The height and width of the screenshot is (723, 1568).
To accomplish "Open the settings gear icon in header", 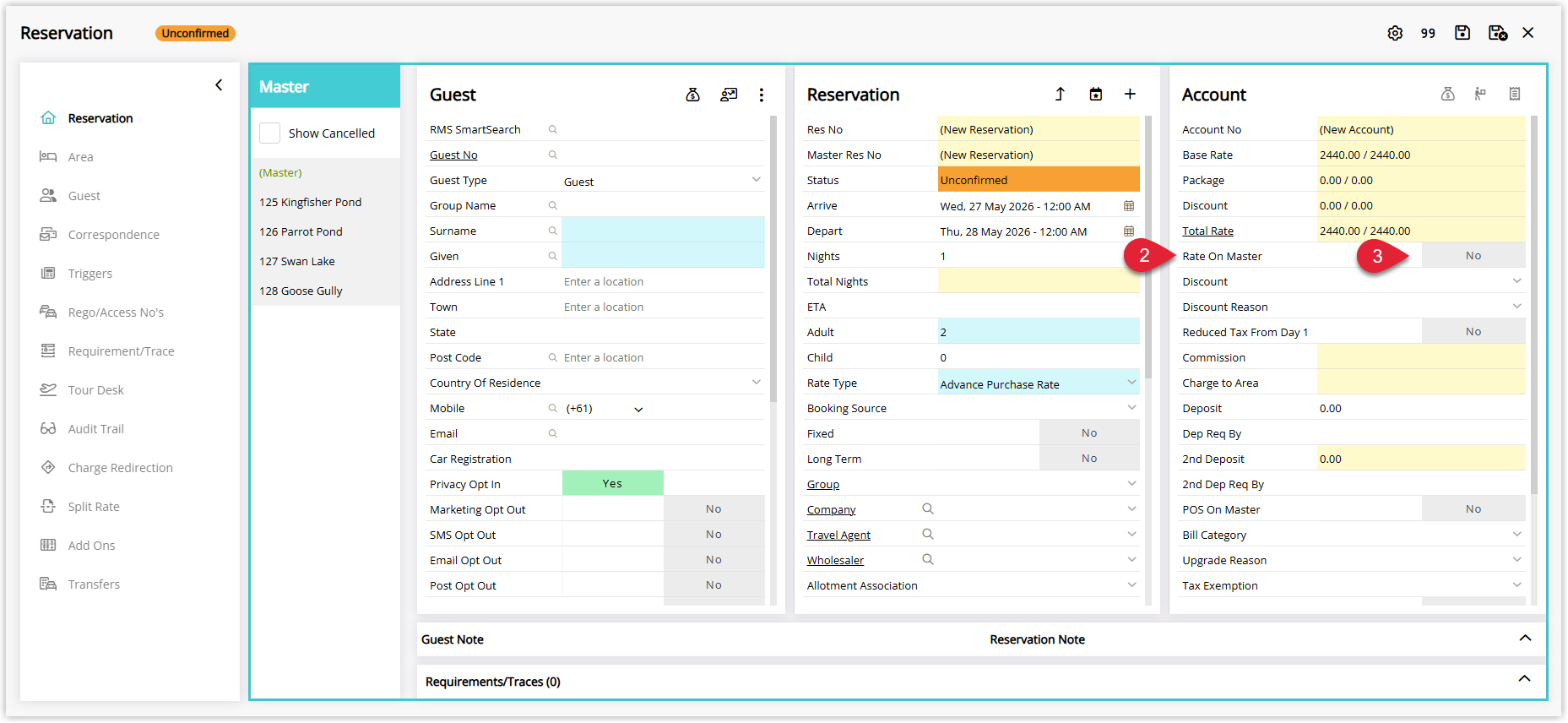I will coord(1395,33).
